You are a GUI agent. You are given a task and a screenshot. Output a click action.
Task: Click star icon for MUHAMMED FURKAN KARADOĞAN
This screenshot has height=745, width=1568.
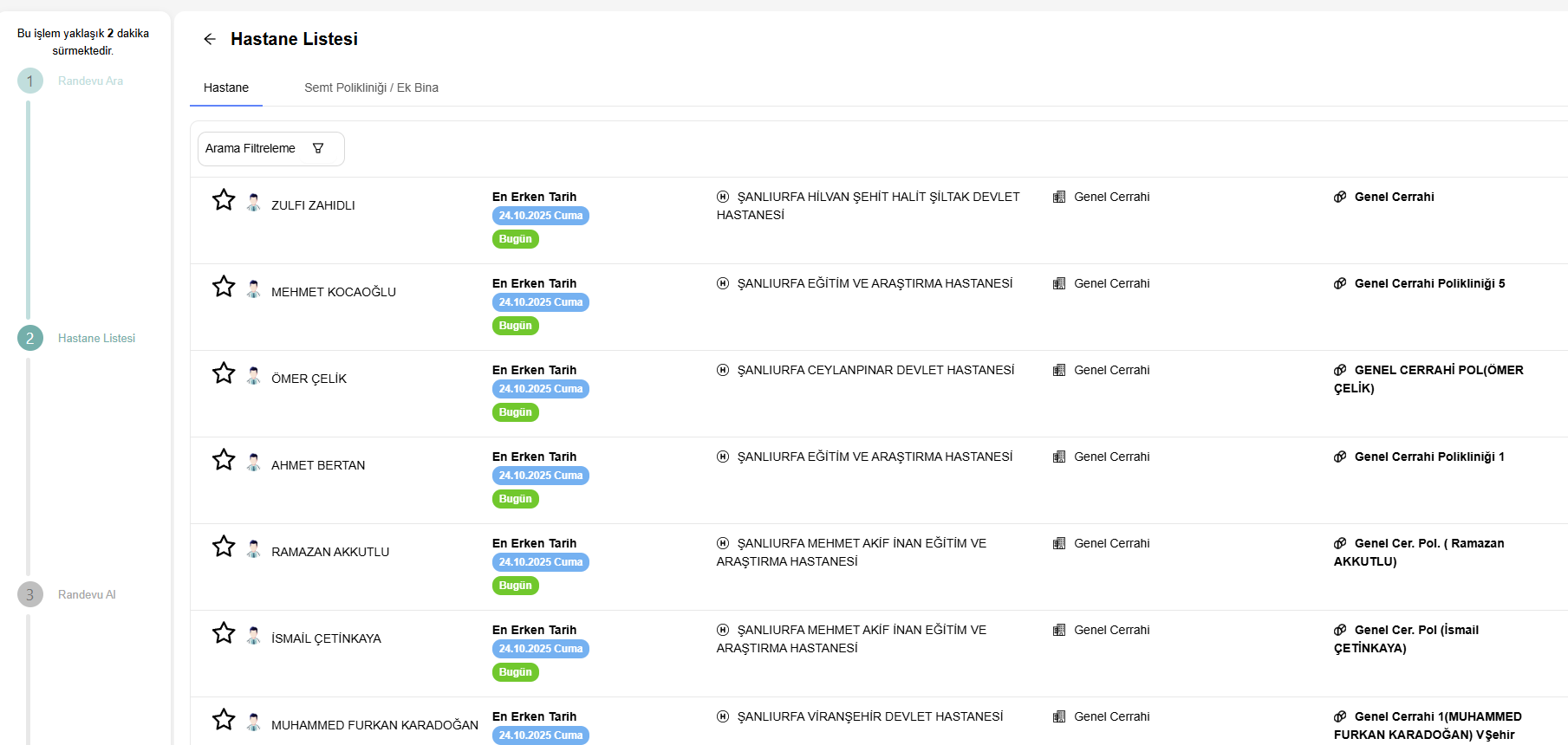coord(224,720)
